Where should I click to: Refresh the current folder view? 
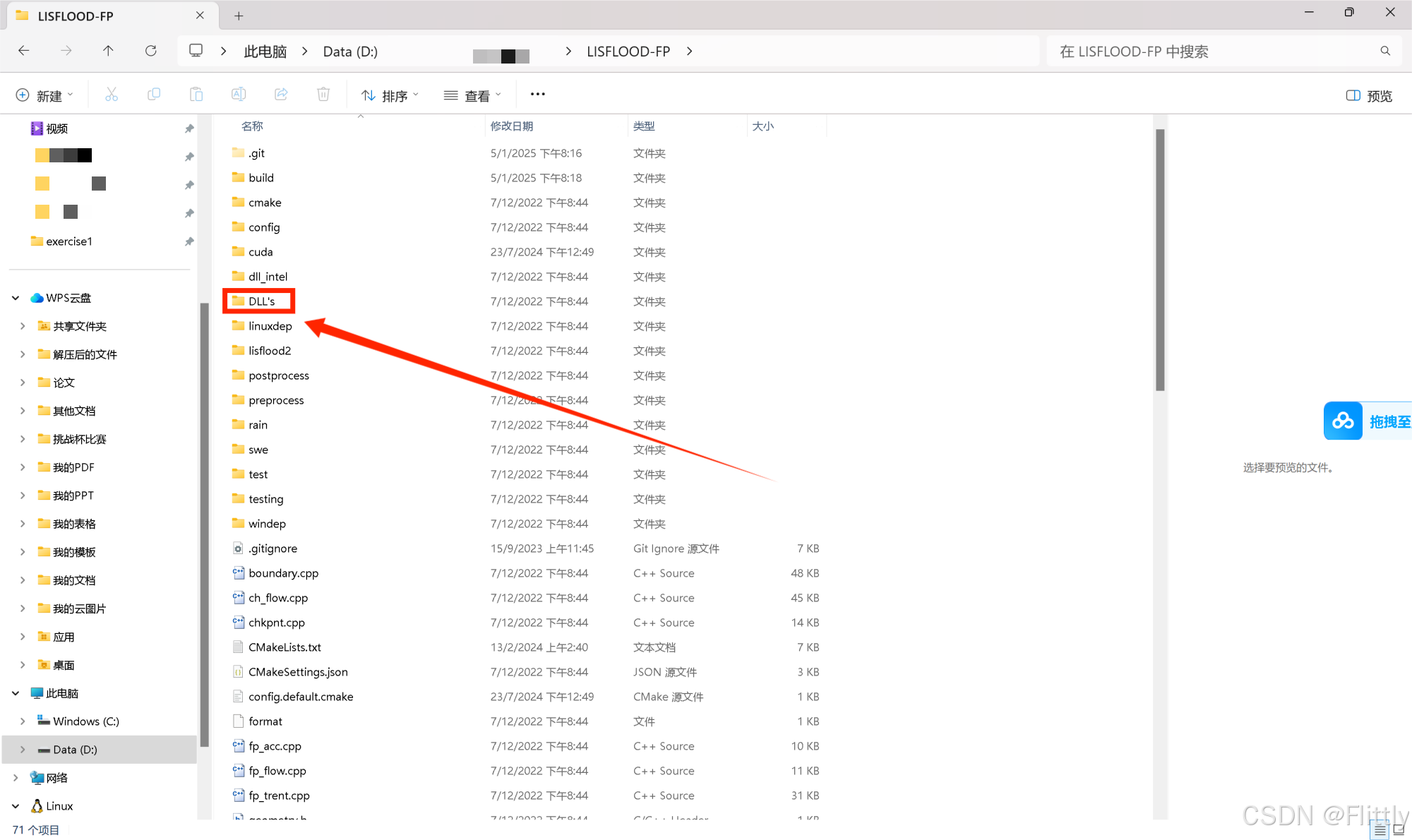point(150,51)
